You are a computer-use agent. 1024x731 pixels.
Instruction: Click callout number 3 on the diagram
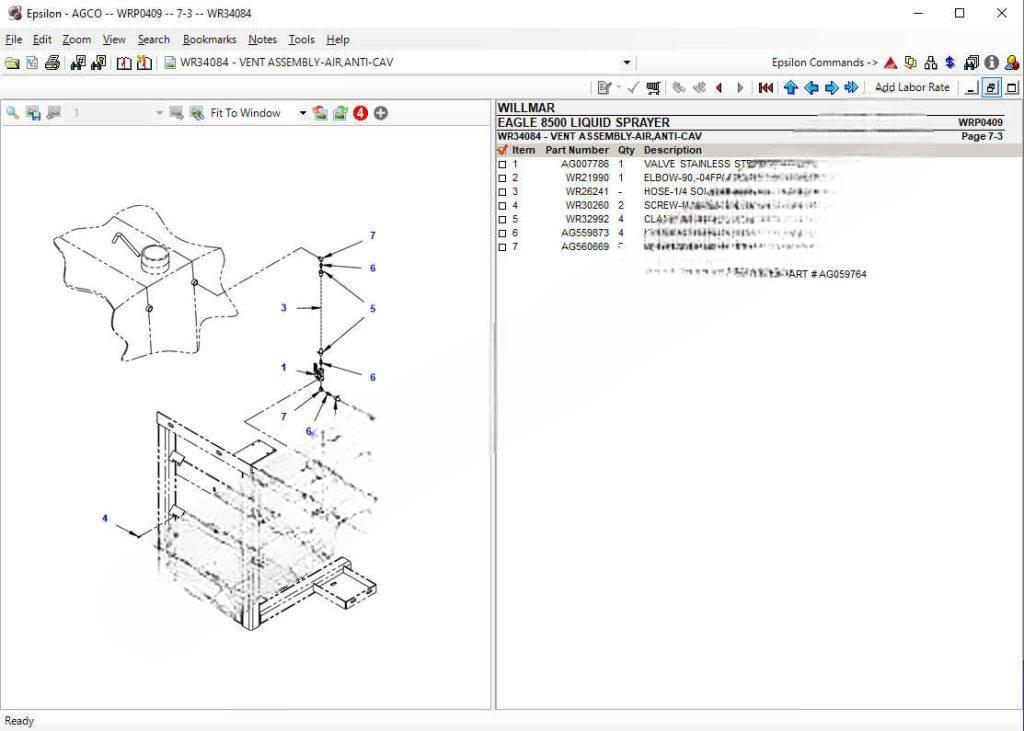(284, 308)
